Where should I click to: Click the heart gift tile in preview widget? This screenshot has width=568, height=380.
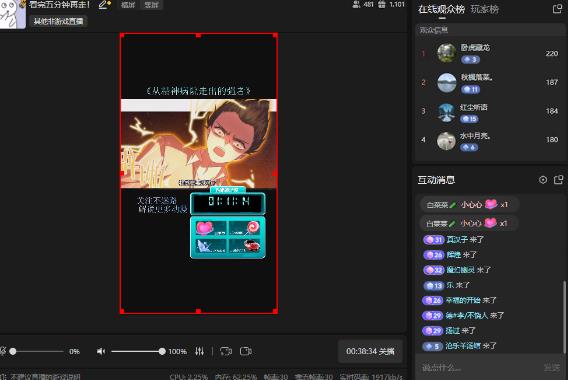pyautogui.click(x=211, y=228)
